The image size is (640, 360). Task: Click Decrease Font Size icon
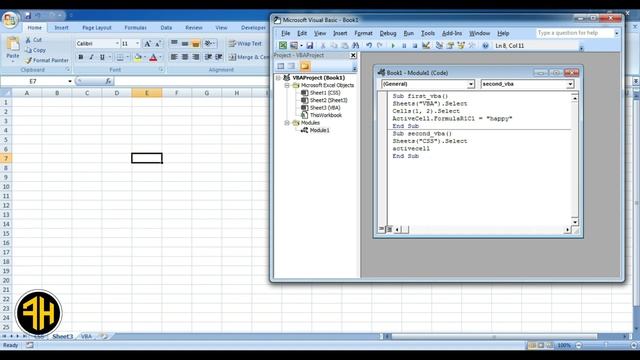tap(158, 43)
